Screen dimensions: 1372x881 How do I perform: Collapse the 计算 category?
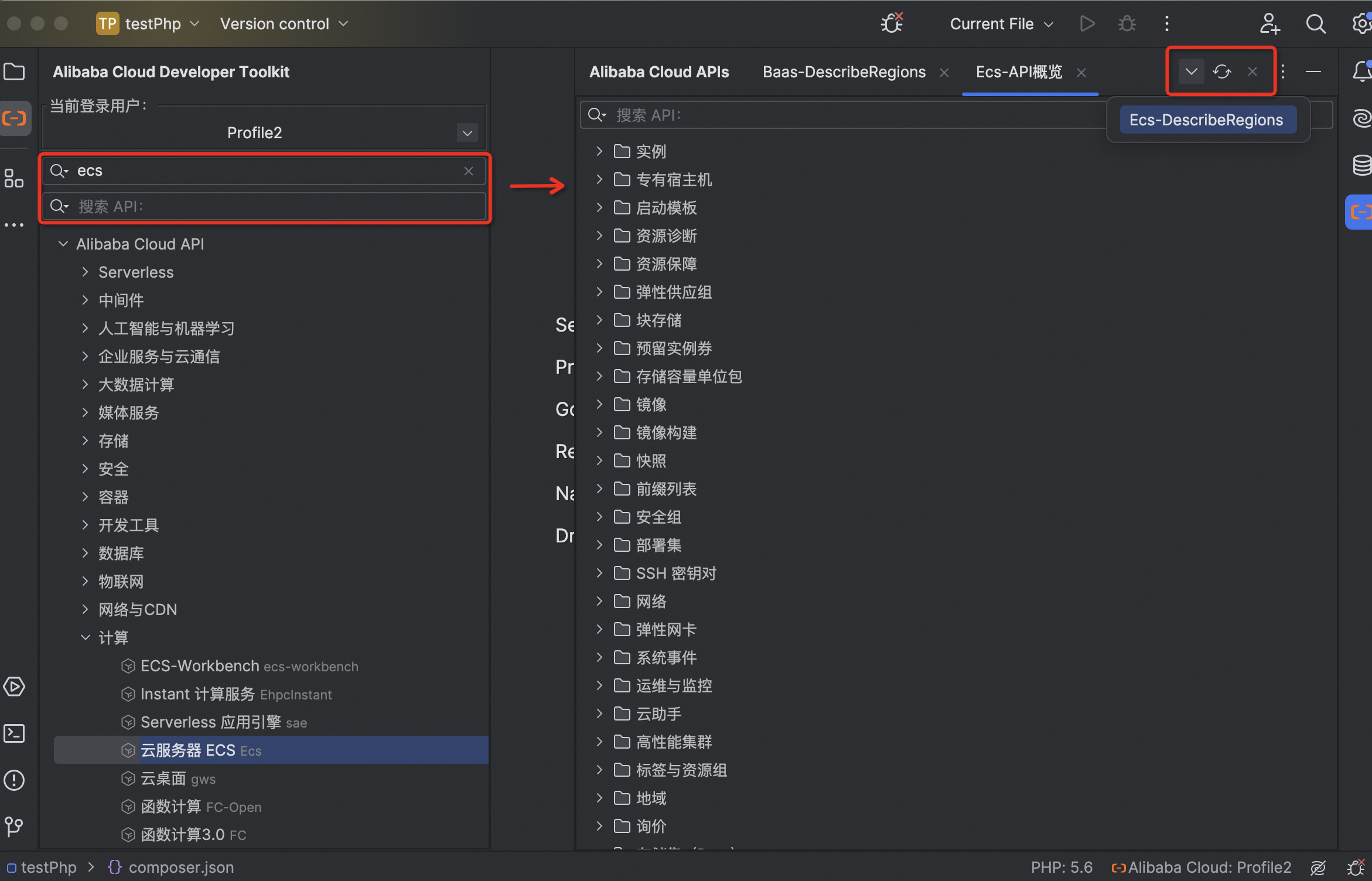click(x=86, y=637)
